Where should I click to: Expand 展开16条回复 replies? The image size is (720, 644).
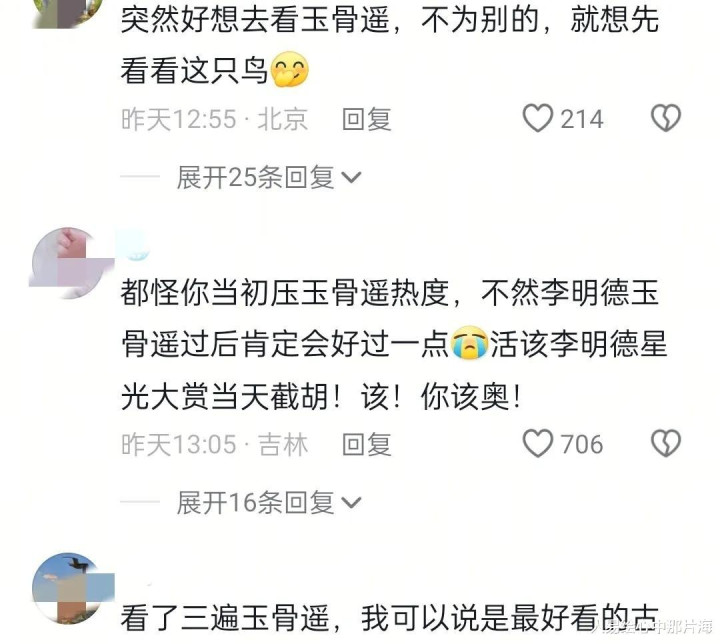tap(269, 503)
